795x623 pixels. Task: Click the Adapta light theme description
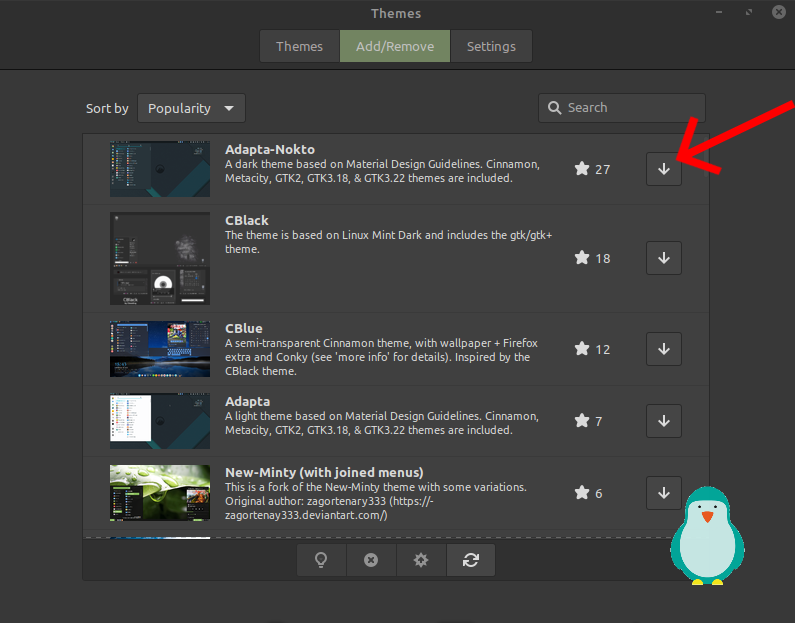(382, 423)
